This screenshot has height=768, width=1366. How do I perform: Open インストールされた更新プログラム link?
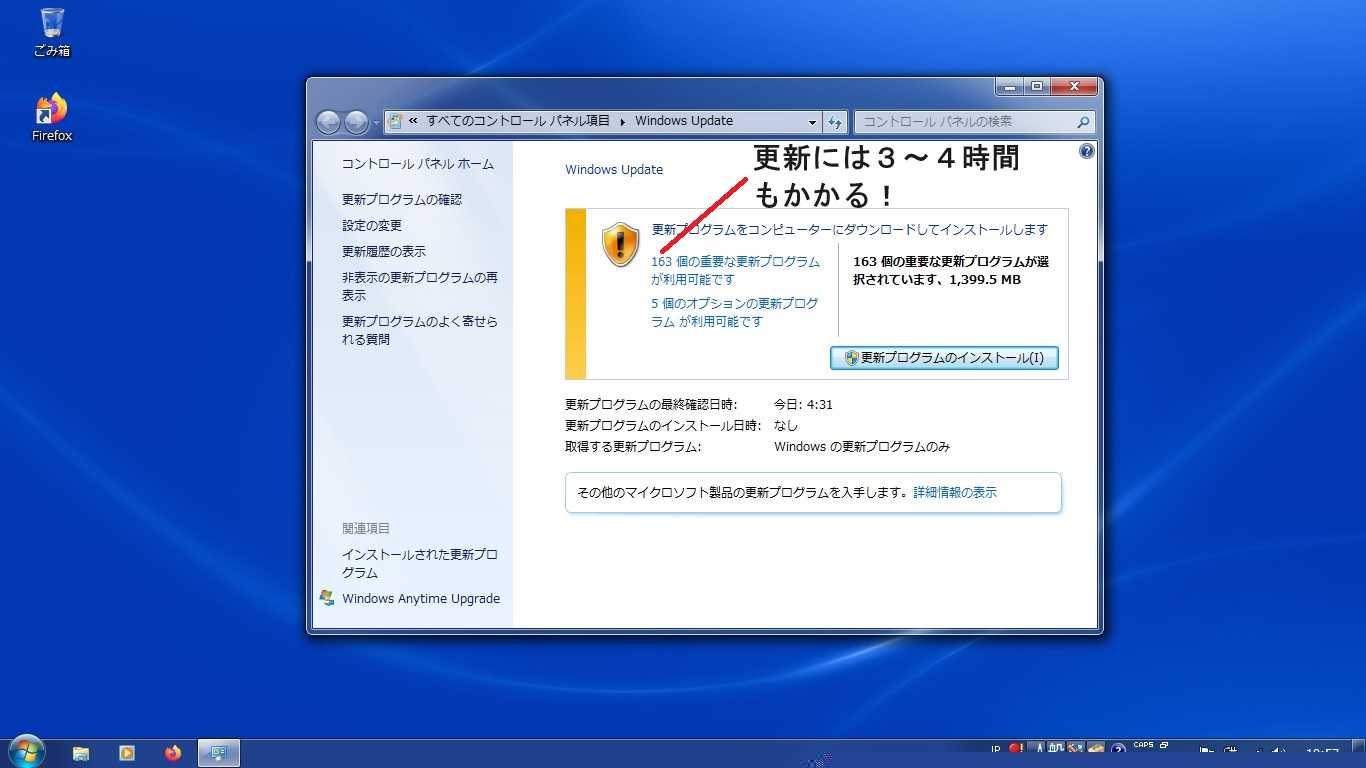[x=420, y=564]
